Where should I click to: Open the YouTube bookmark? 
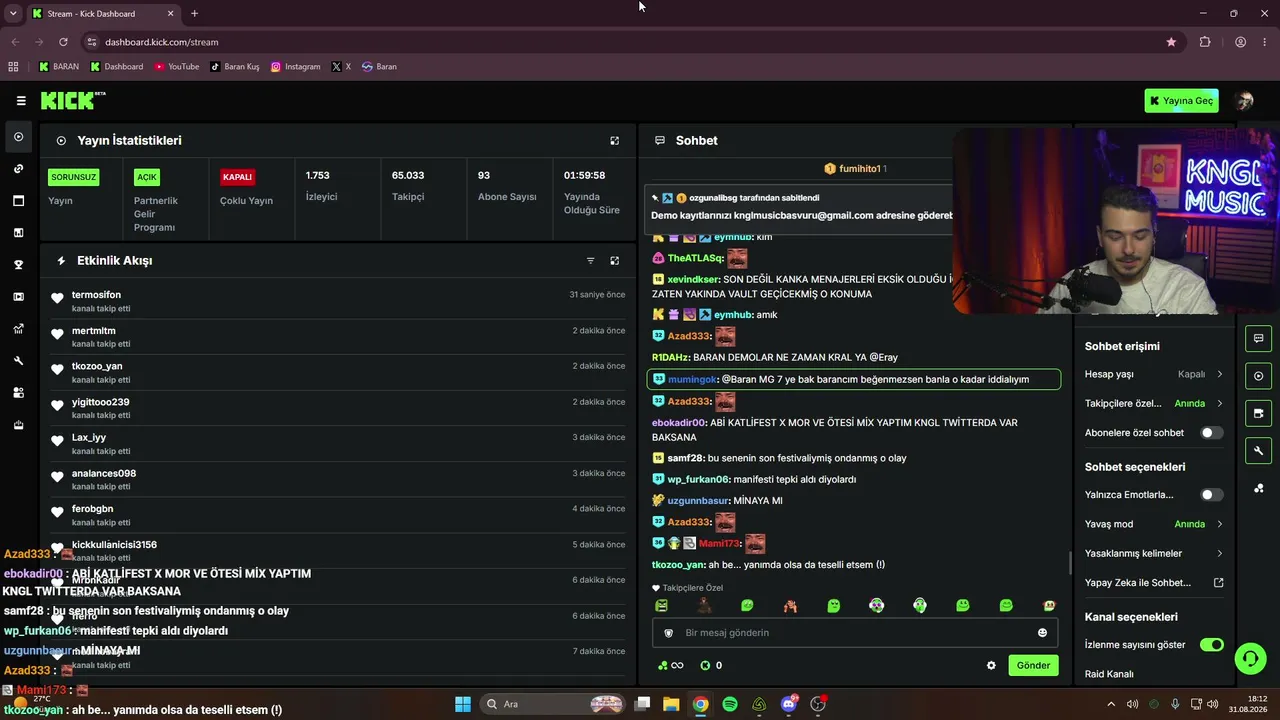click(176, 67)
